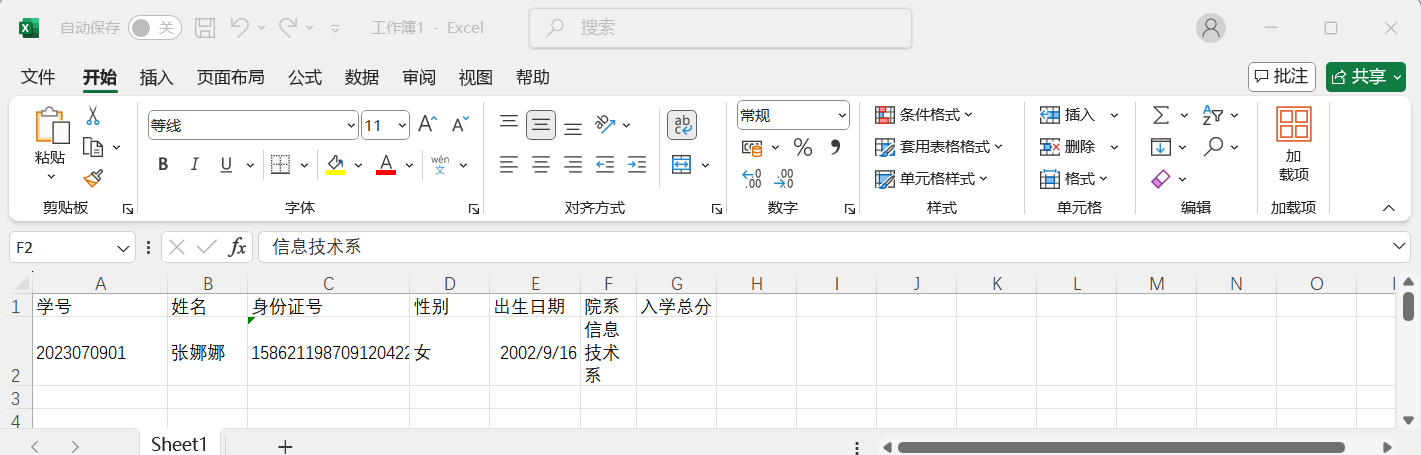This screenshot has height=455, width=1421.
Task: Apply italic formatting to the cell
Action: tap(195, 165)
